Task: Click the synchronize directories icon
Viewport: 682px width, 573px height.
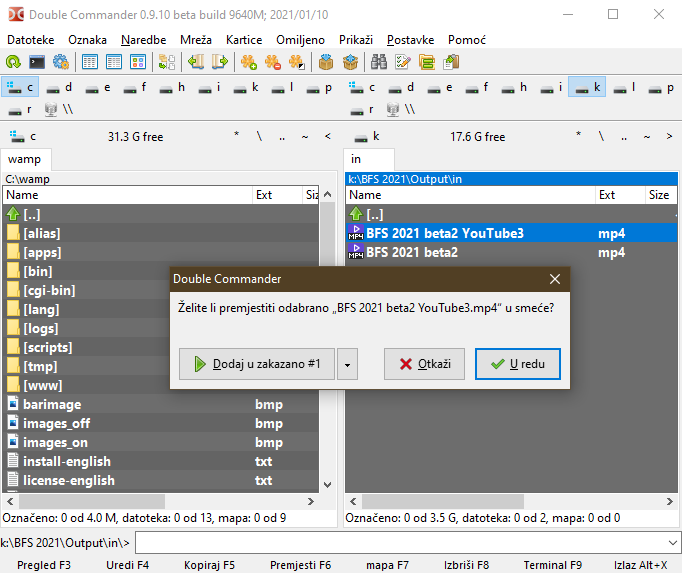Action: pyautogui.click(x=427, y=62)
